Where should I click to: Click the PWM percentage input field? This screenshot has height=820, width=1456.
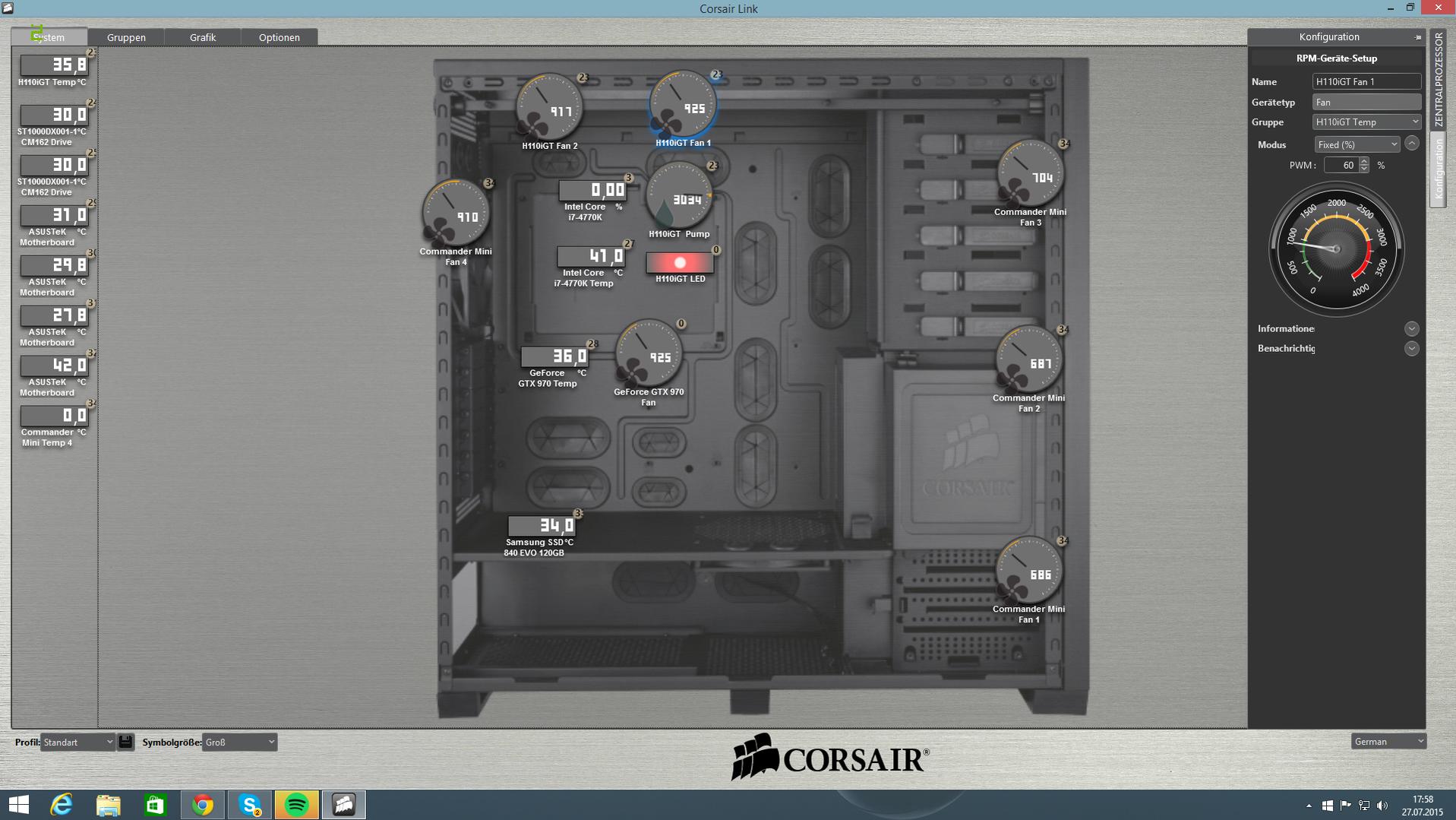click(1341, 165)
